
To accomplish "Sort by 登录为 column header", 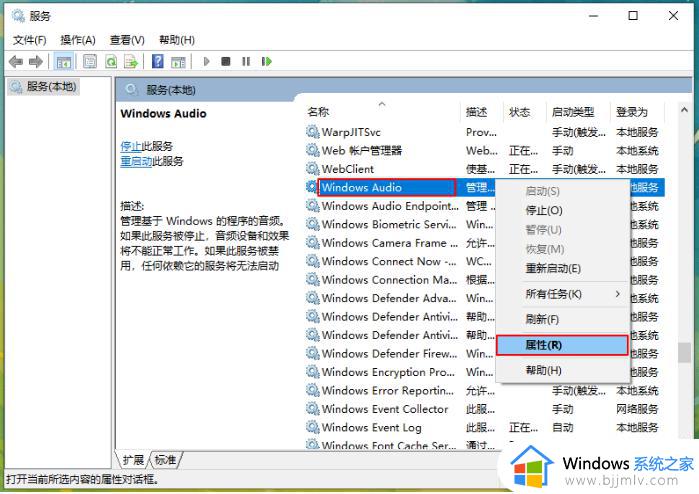I will (637, 111).
